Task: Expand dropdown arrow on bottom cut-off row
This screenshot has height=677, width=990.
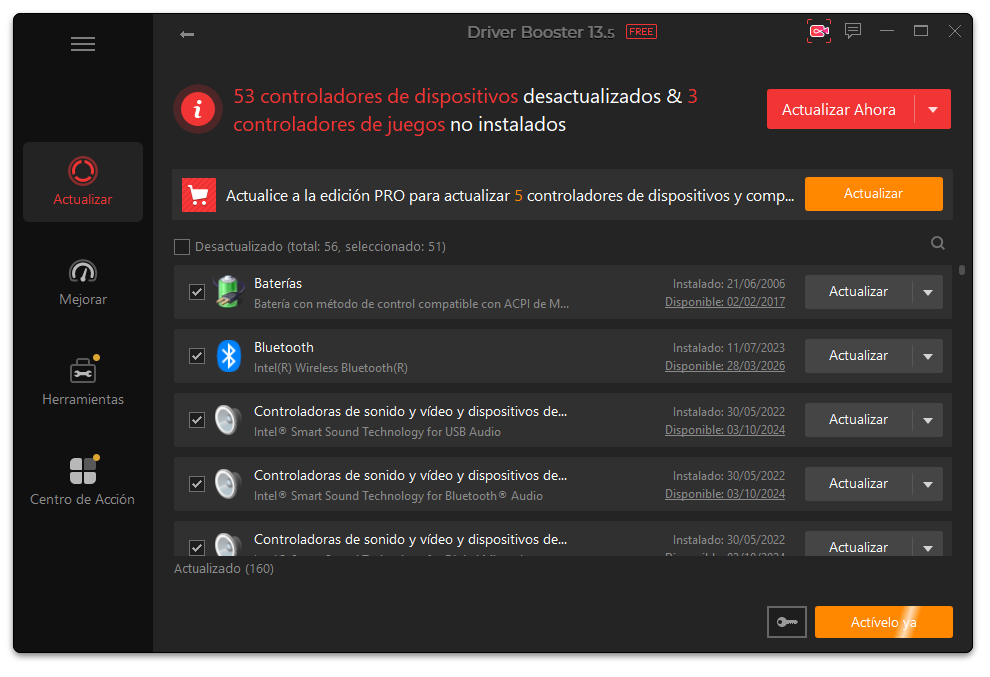Action: tap(928, 548)
